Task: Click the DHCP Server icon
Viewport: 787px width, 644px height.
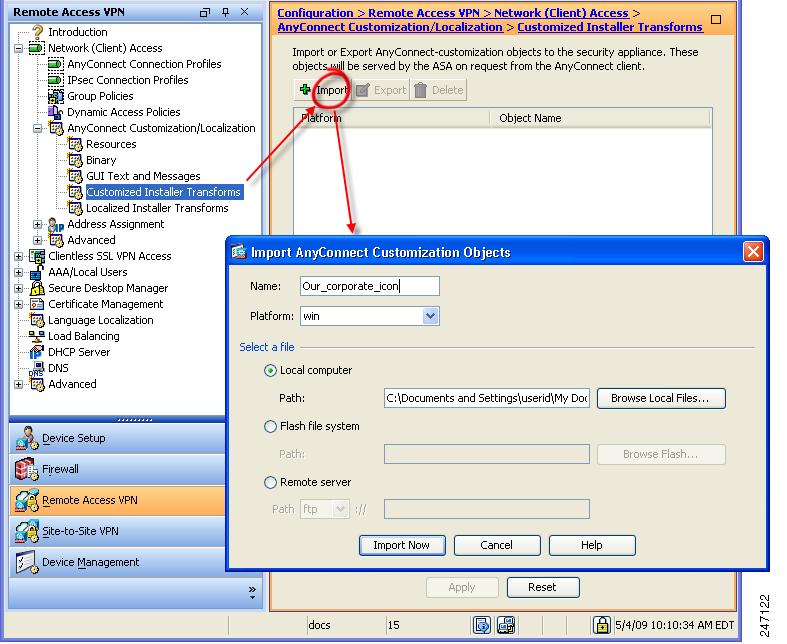Action: pos(37,352)
